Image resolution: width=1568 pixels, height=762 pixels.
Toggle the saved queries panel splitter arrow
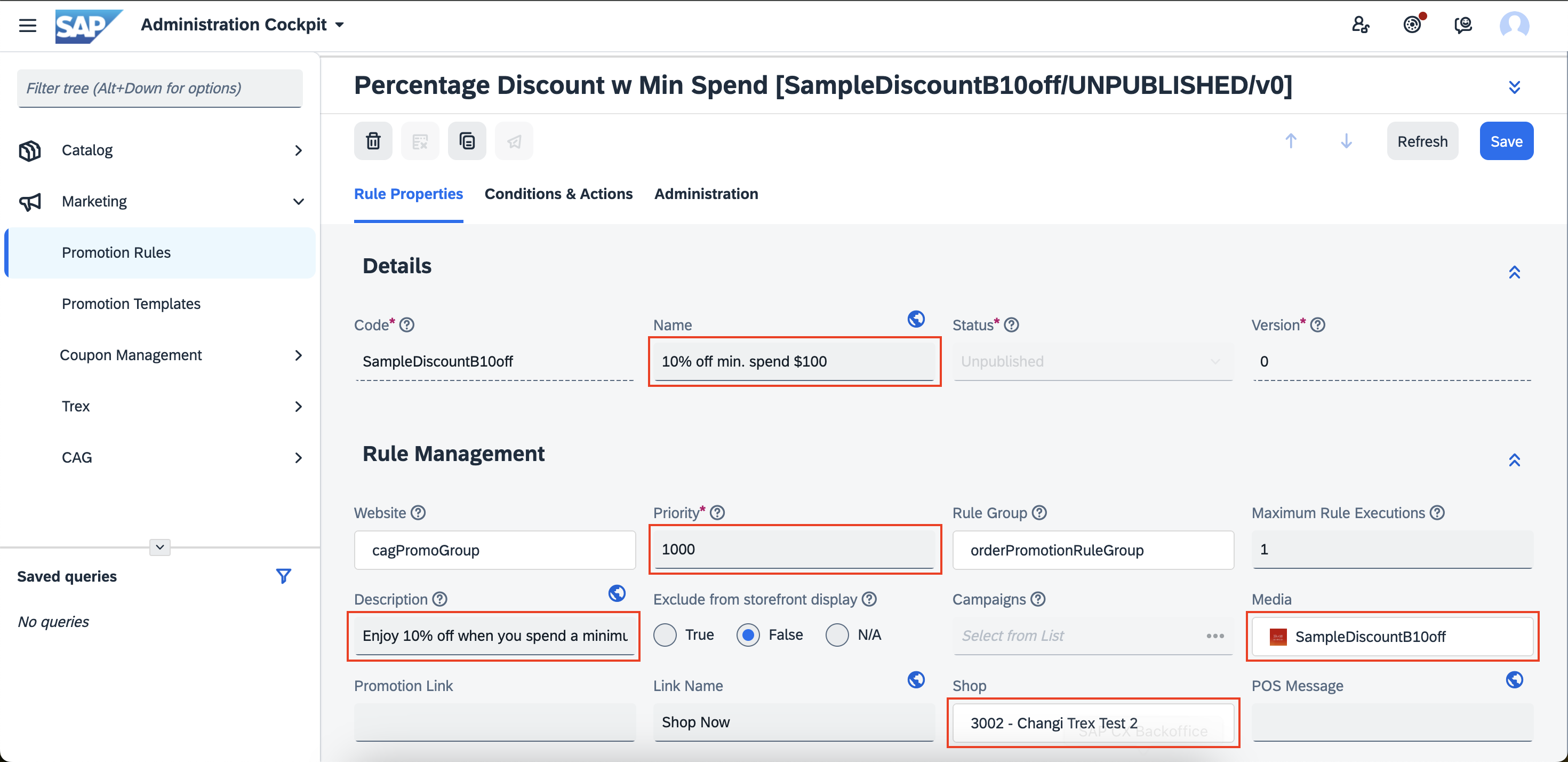click(159, 546)
